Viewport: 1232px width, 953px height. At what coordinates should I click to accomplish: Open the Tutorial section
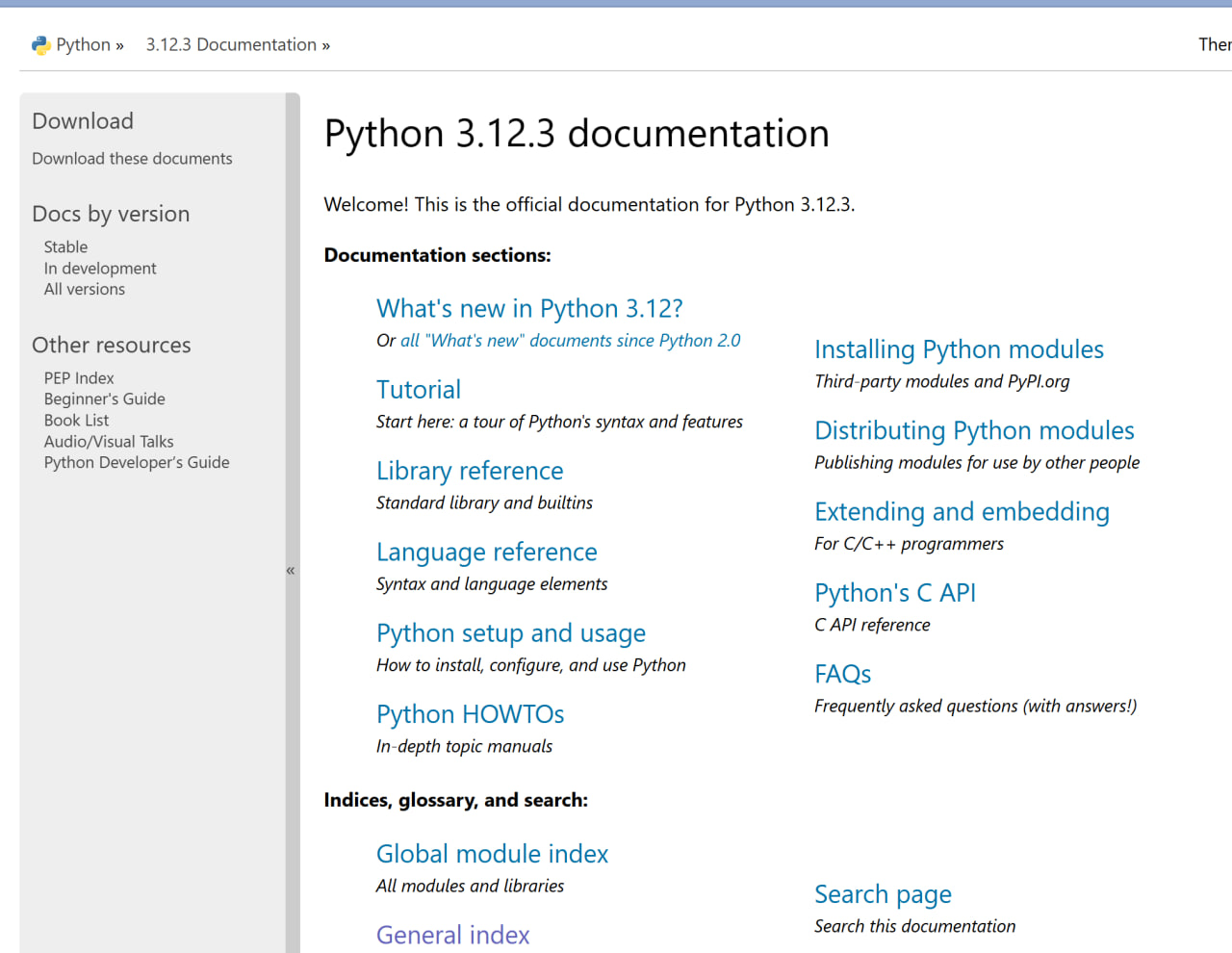[x=419, y=390]
